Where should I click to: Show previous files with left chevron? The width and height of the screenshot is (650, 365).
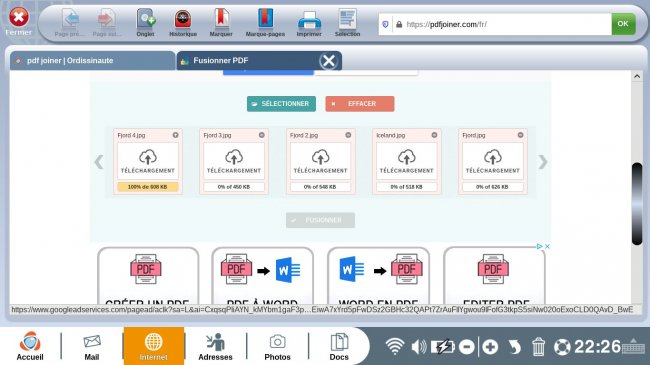[99, 162]
